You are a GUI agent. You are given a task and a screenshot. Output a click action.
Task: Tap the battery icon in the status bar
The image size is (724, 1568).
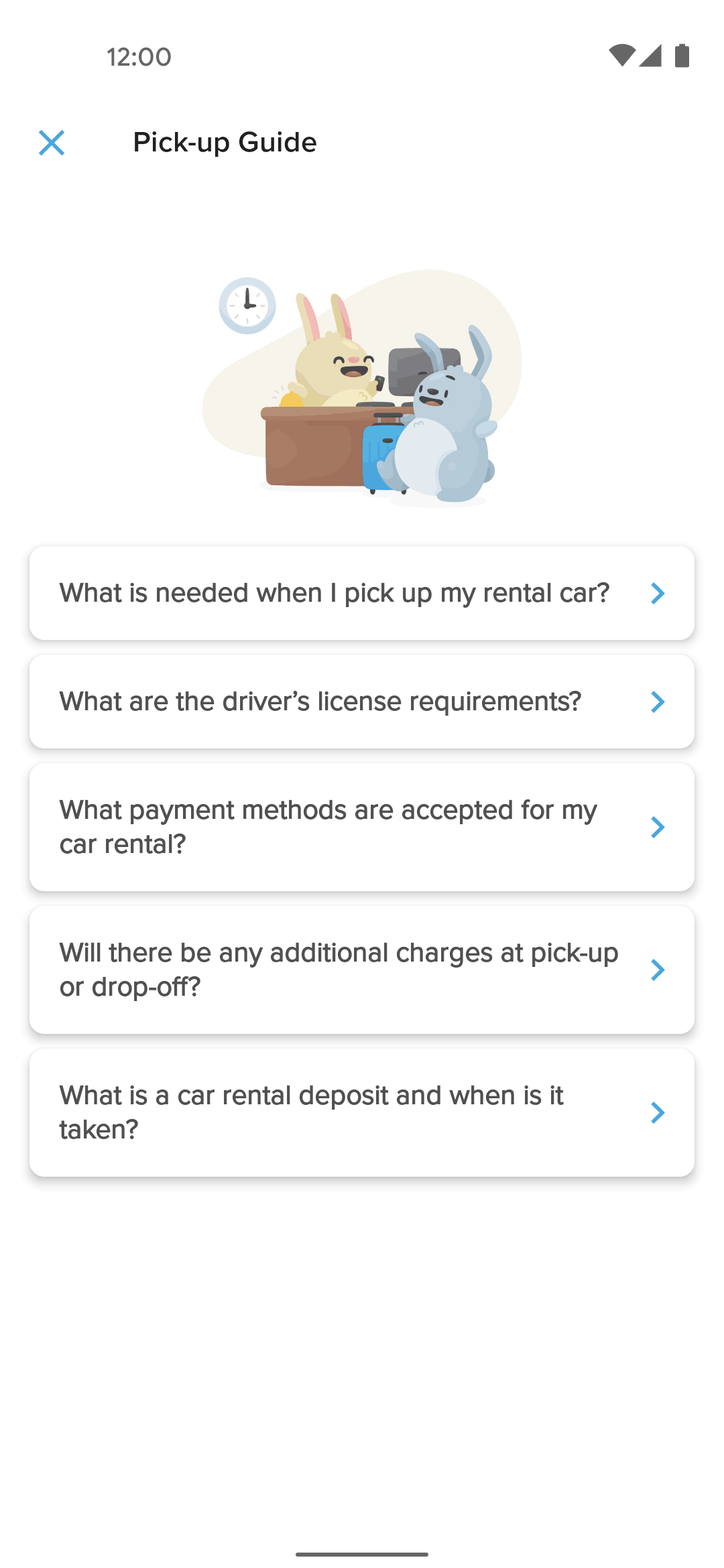click(x=682, y=56)
